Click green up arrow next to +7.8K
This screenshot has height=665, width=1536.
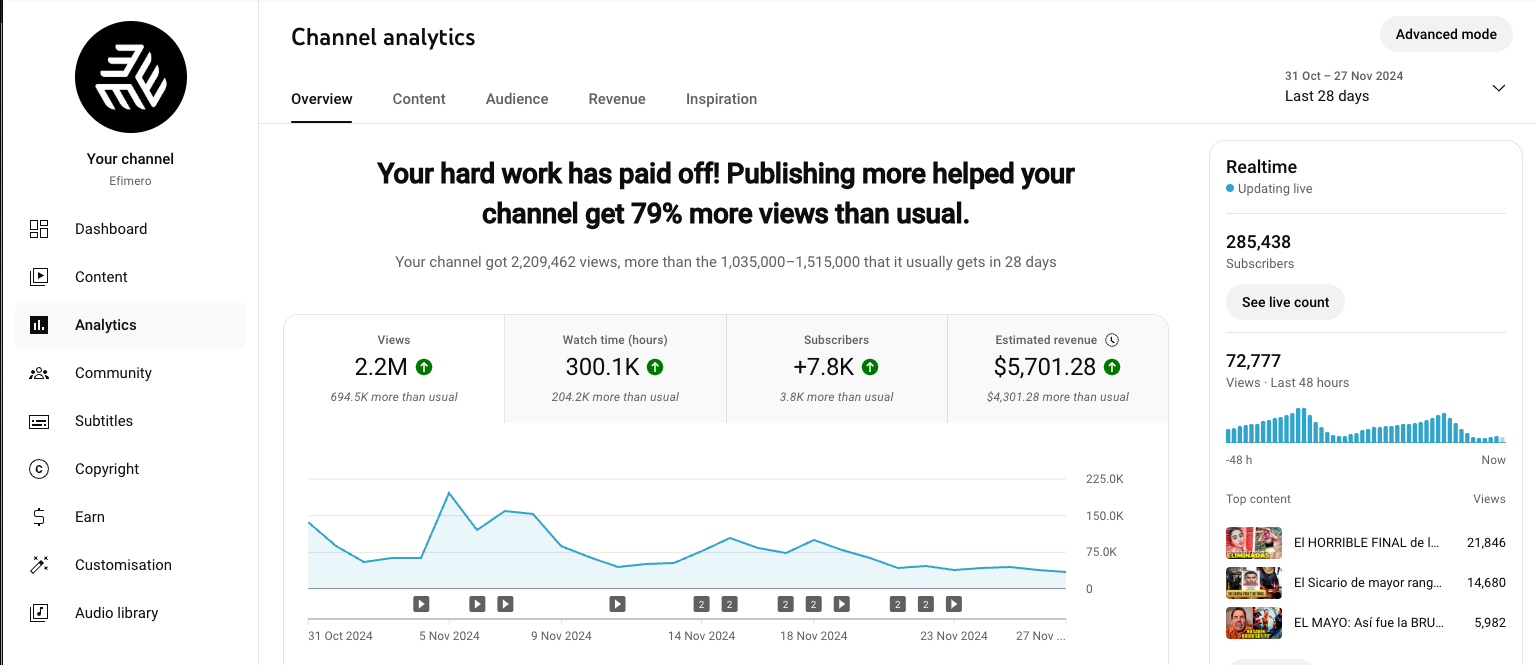(870, 367)
